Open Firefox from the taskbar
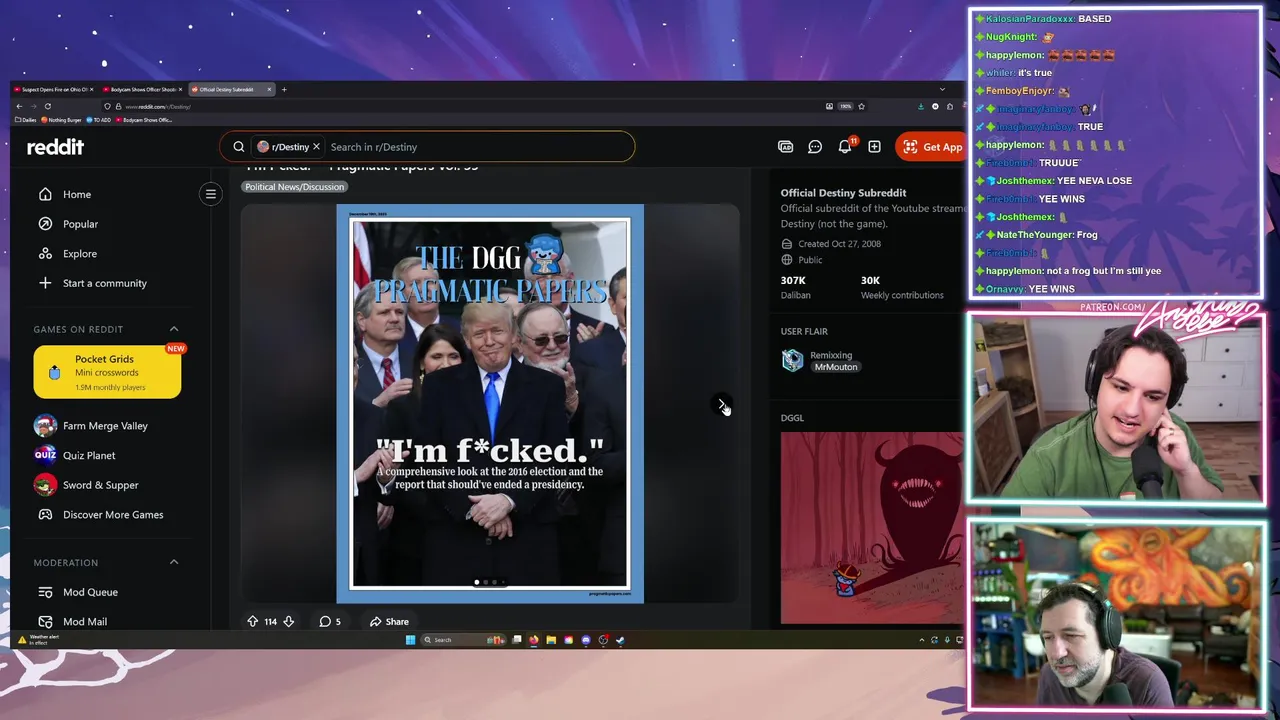Screen dimensions: 1280x720 (x=533, y=640)
